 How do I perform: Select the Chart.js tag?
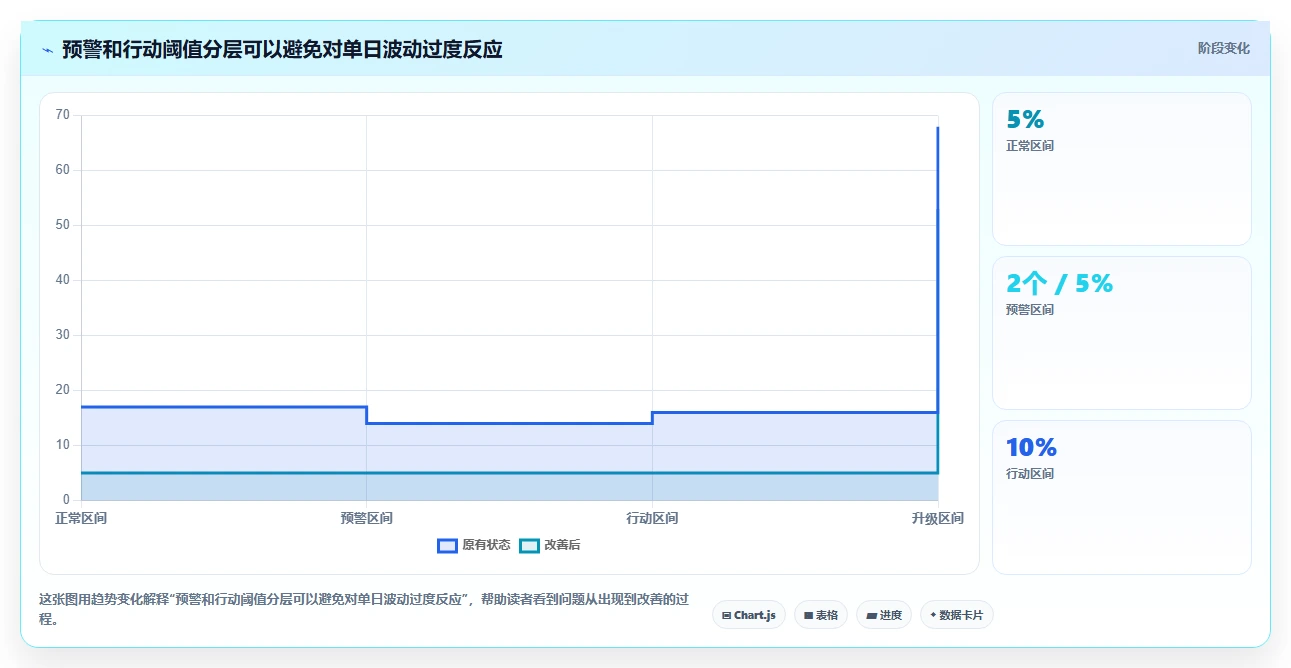[749, 615]
